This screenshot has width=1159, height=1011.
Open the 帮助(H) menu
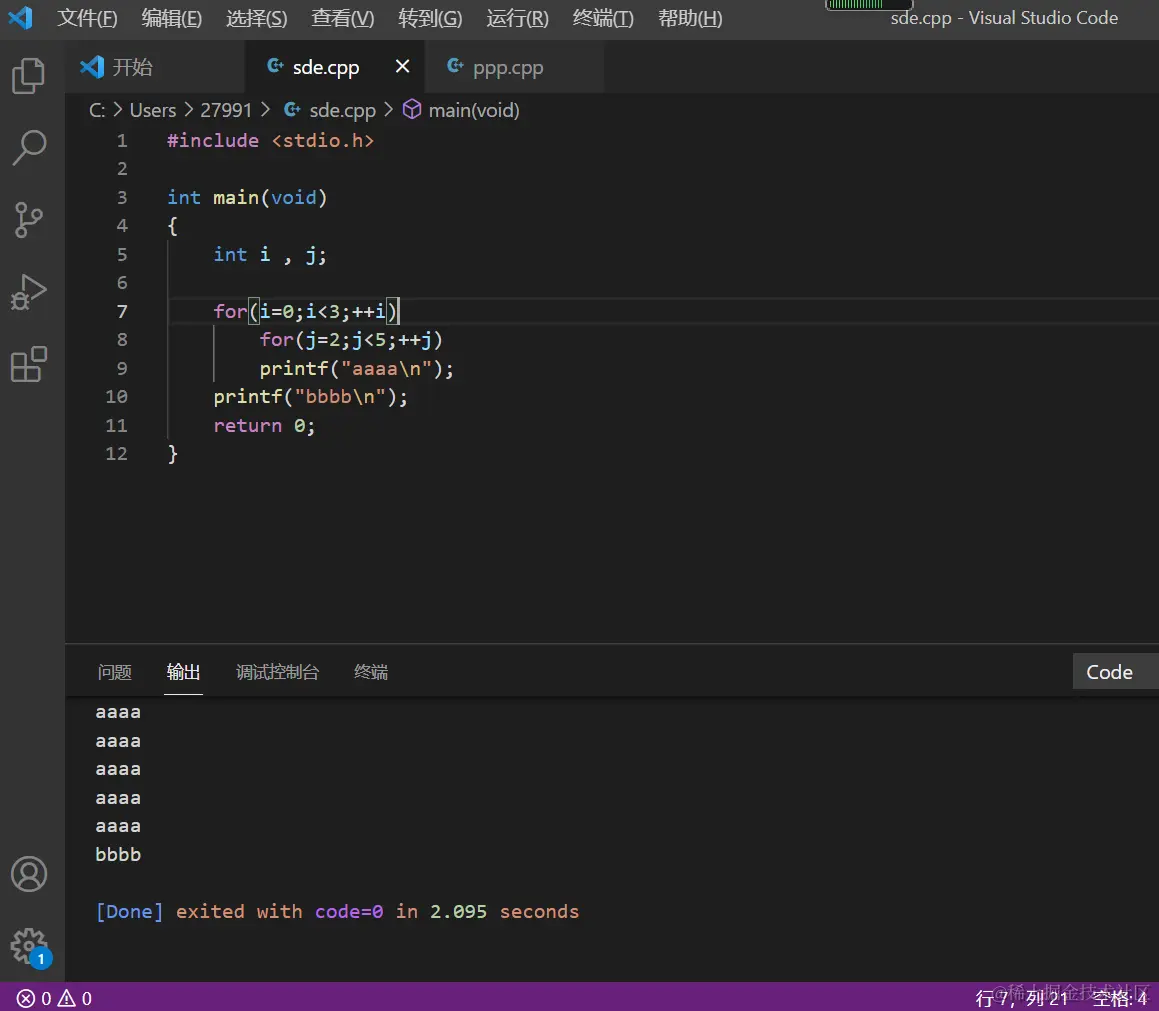coord(690,18)
